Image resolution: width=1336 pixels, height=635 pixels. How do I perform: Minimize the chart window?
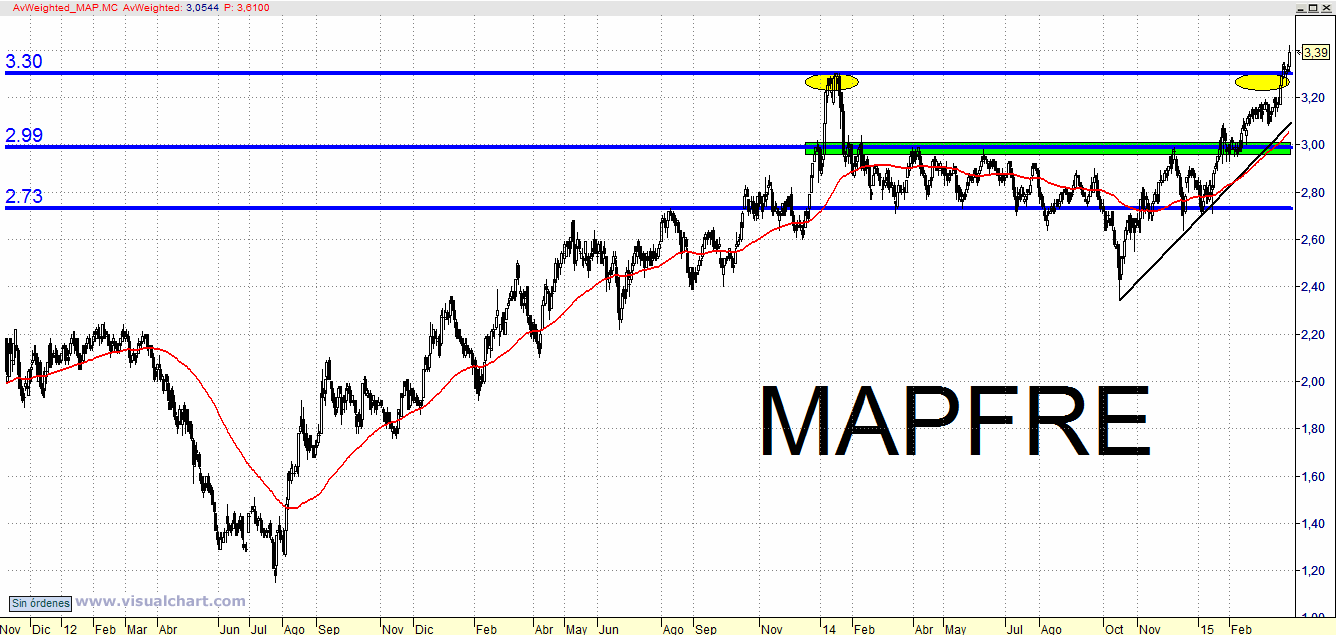coord(1300,7)
